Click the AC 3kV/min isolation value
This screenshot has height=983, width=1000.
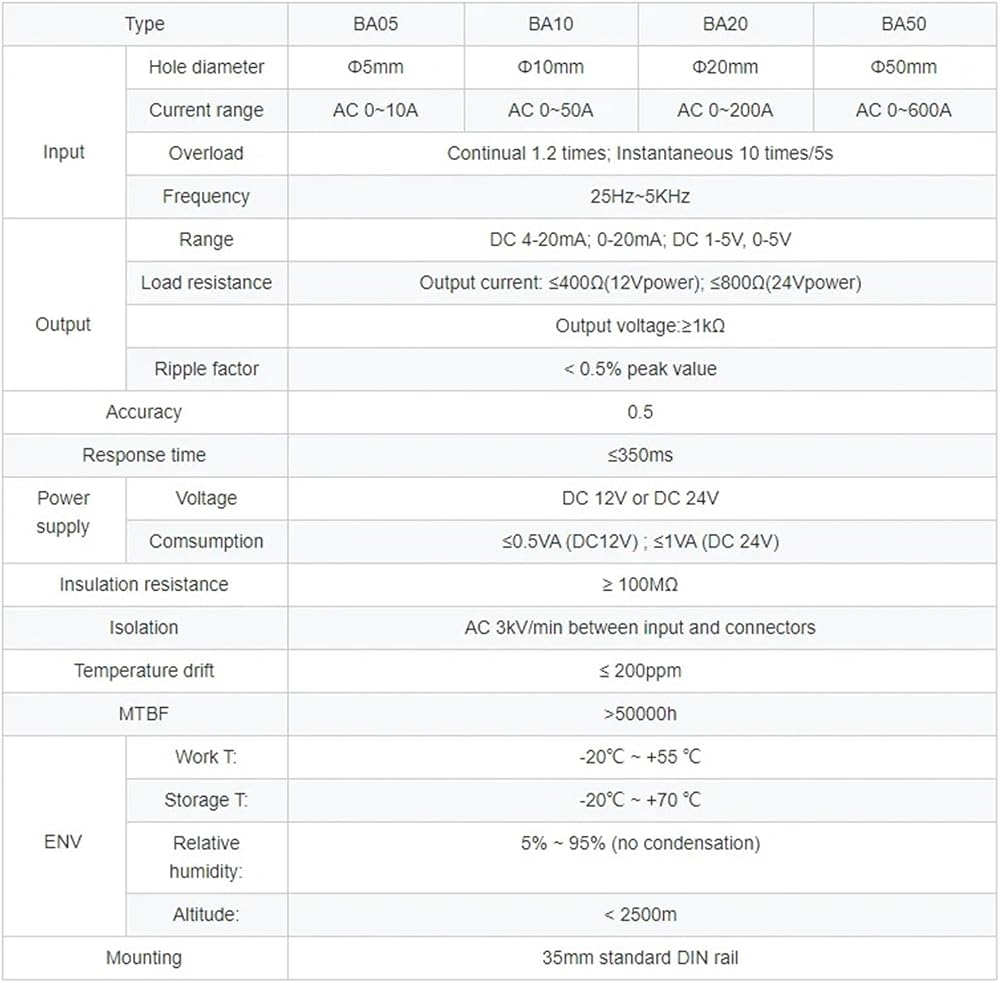point(640,628)
